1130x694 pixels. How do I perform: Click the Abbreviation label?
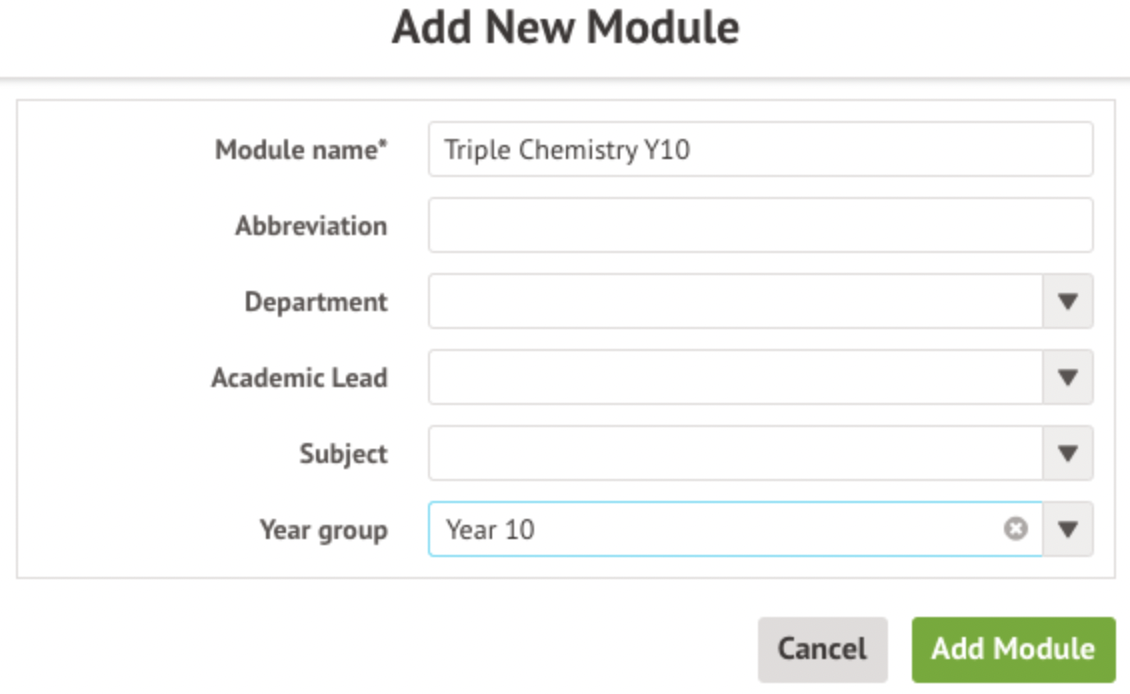tap(311, 226)
